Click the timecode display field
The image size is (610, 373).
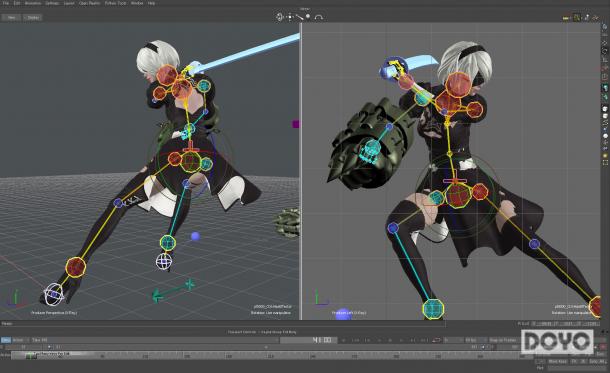pos(309,340)
